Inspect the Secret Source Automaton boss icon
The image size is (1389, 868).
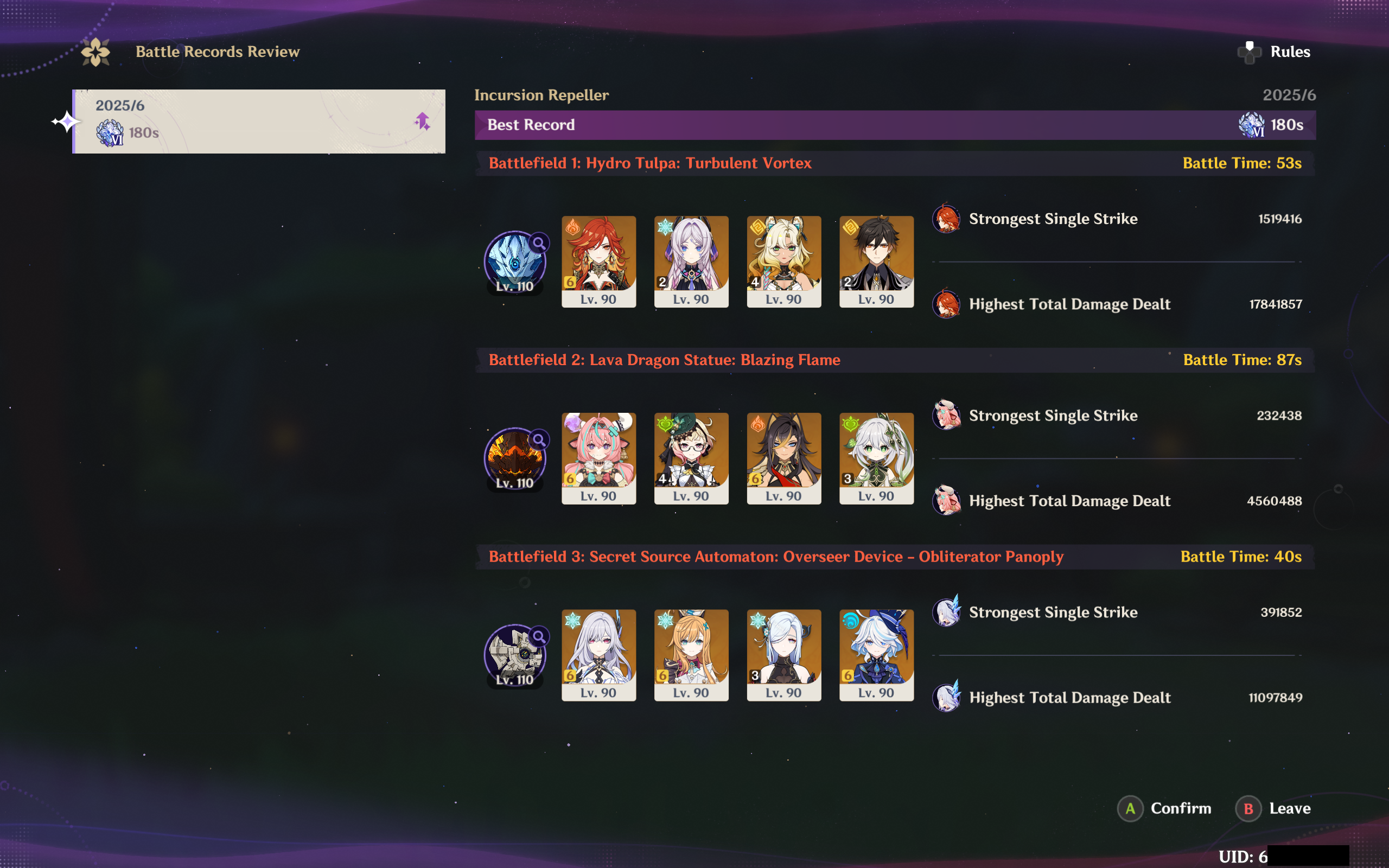point(515,655)
